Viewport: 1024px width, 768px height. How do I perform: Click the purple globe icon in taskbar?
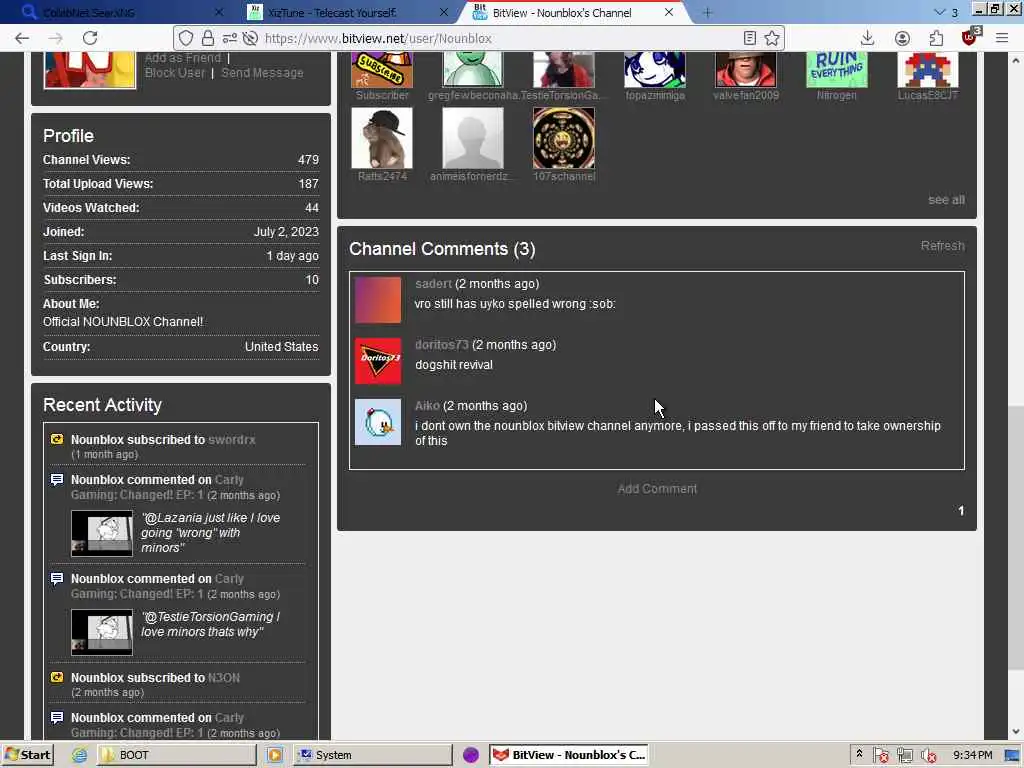tap(471, 755)
